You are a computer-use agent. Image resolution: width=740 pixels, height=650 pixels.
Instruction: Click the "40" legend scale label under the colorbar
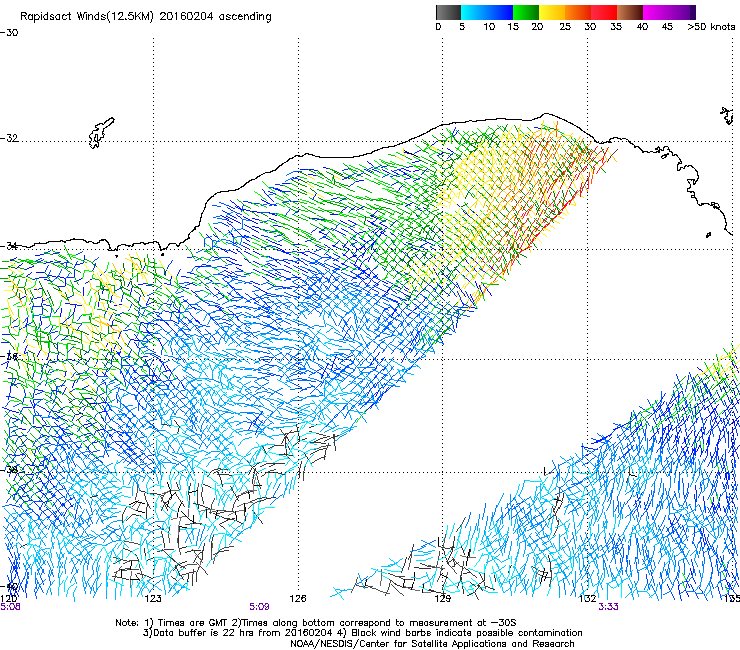642,27
